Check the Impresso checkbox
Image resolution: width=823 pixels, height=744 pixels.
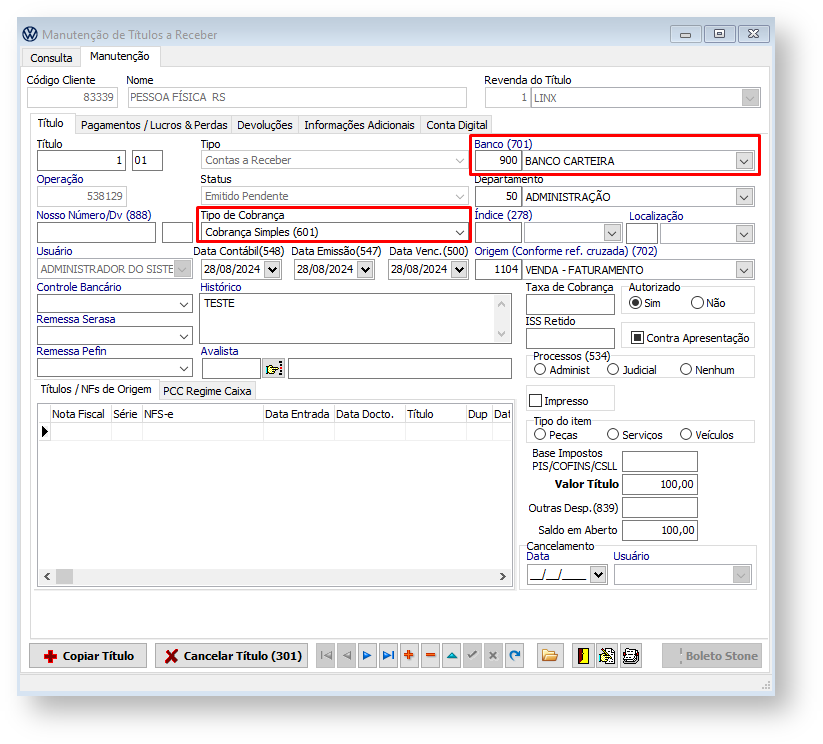tap(535, 401)
